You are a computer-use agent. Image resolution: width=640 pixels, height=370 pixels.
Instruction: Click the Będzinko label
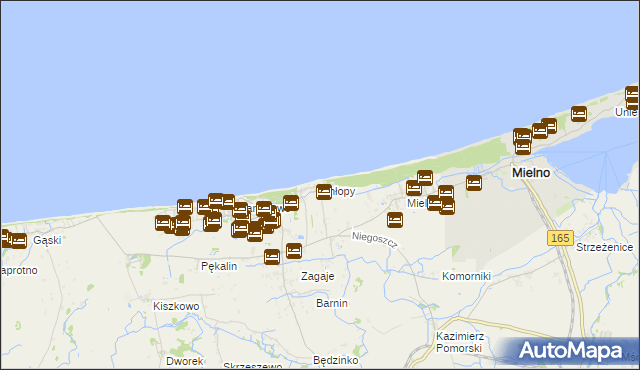pyautogui.click(x=336, y=360)
